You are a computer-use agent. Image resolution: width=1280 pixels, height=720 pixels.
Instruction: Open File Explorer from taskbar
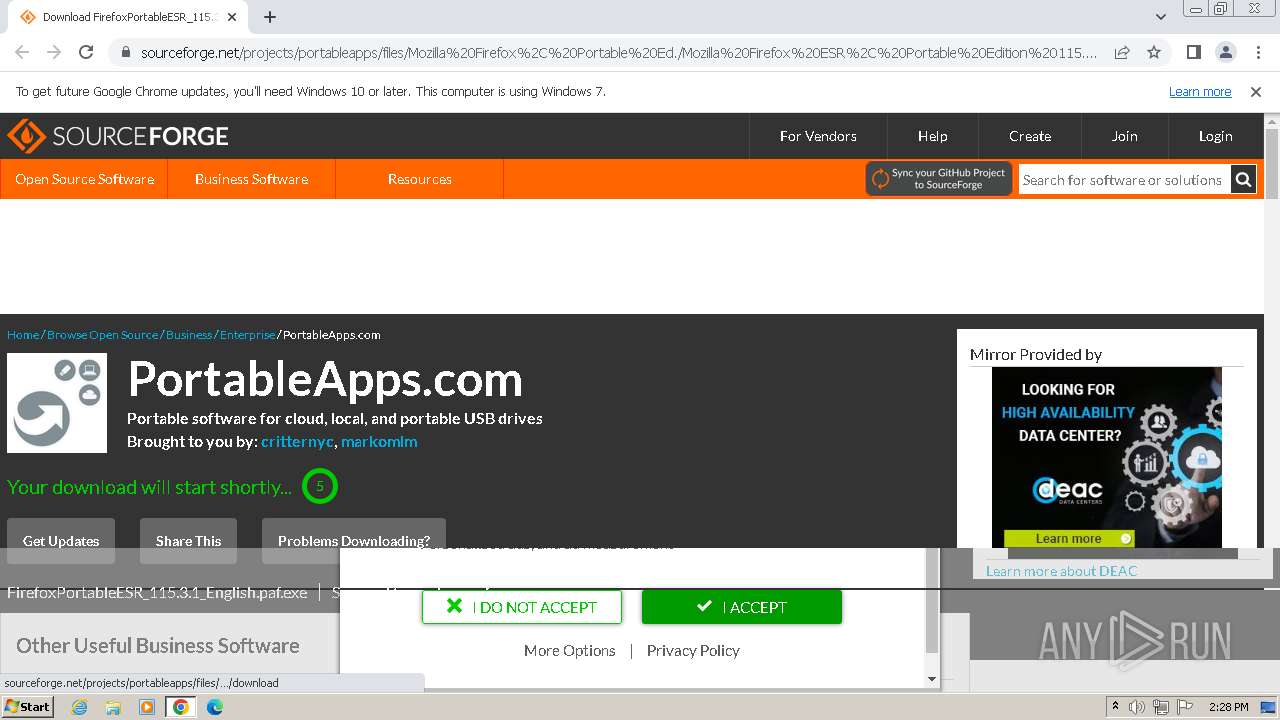113,707
